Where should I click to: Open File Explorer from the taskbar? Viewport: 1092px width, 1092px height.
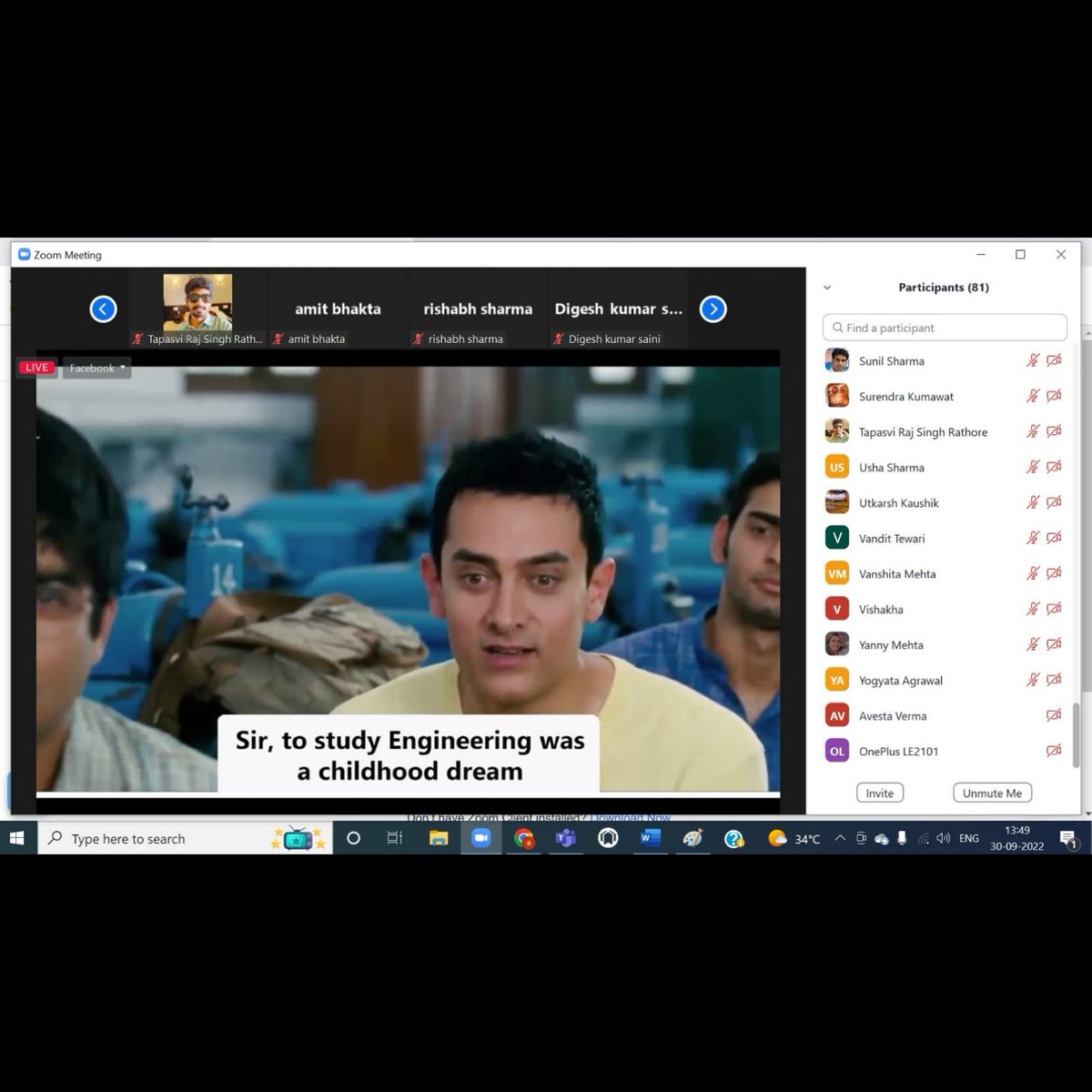click(439, 838)
